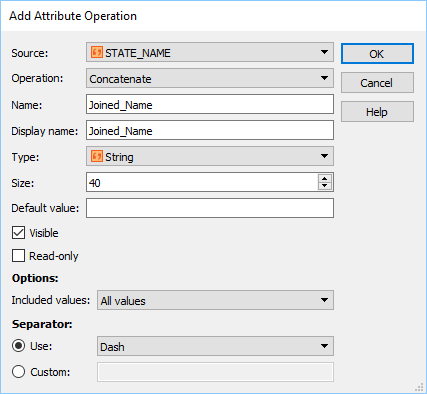Click the Cancel button
The height and width of the screenshot is (394, 427).
[377, 83]
